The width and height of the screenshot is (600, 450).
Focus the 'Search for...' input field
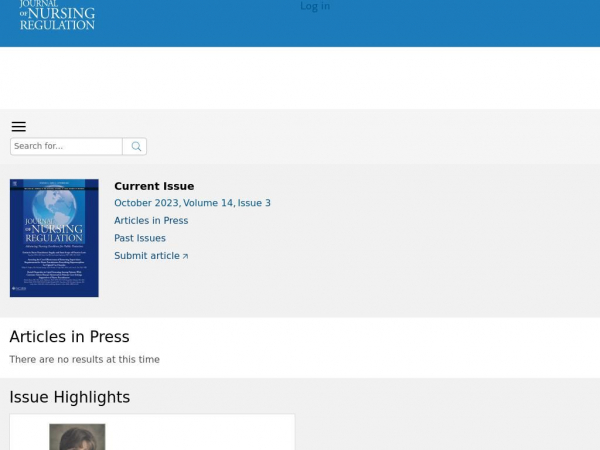(67, 147)
